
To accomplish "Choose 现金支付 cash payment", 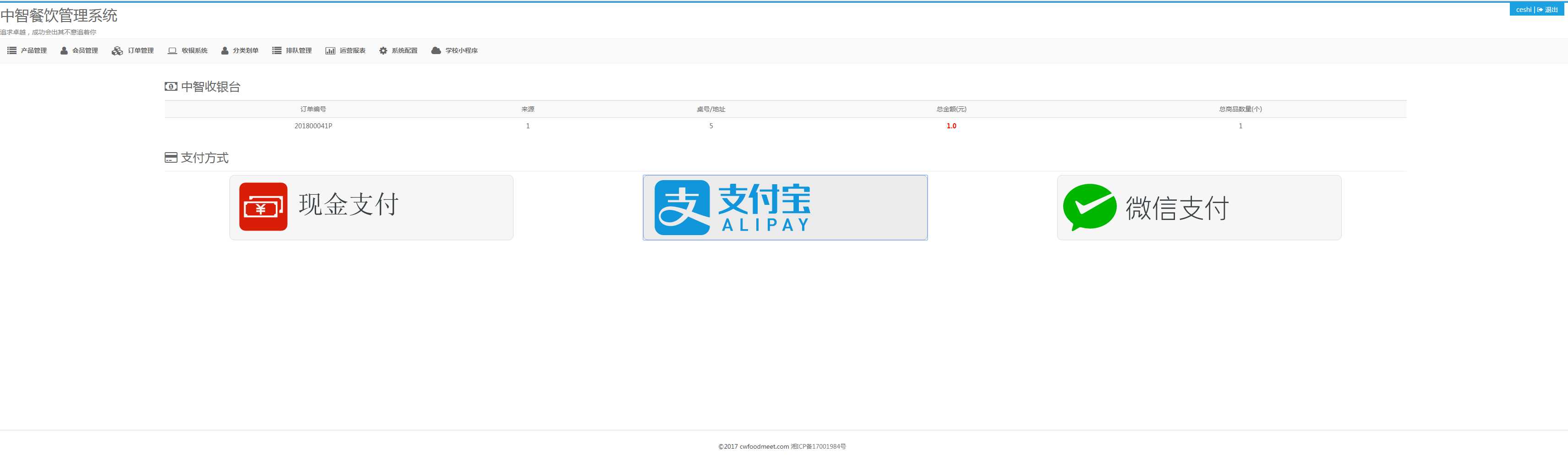I will [372, 208].
